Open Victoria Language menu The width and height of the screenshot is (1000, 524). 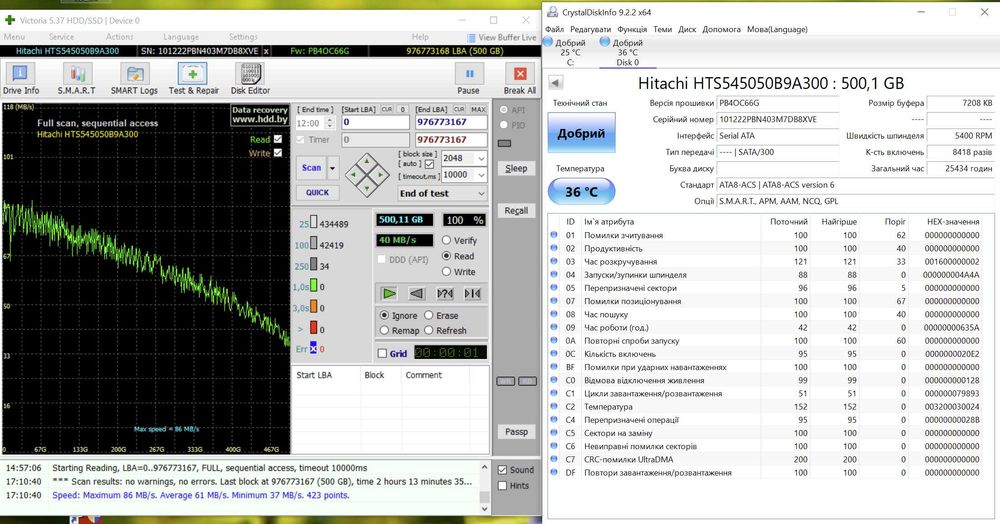[x=181, y=37]
